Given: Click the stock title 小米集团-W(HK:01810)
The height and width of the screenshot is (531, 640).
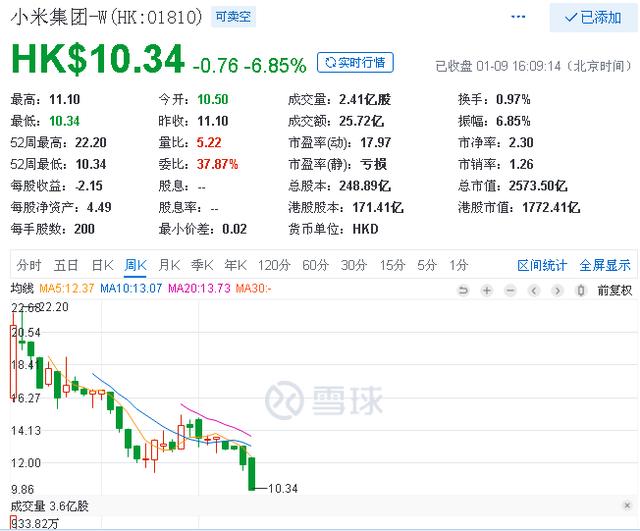Looking at the screenshot, I should click(x=106, y=17).
